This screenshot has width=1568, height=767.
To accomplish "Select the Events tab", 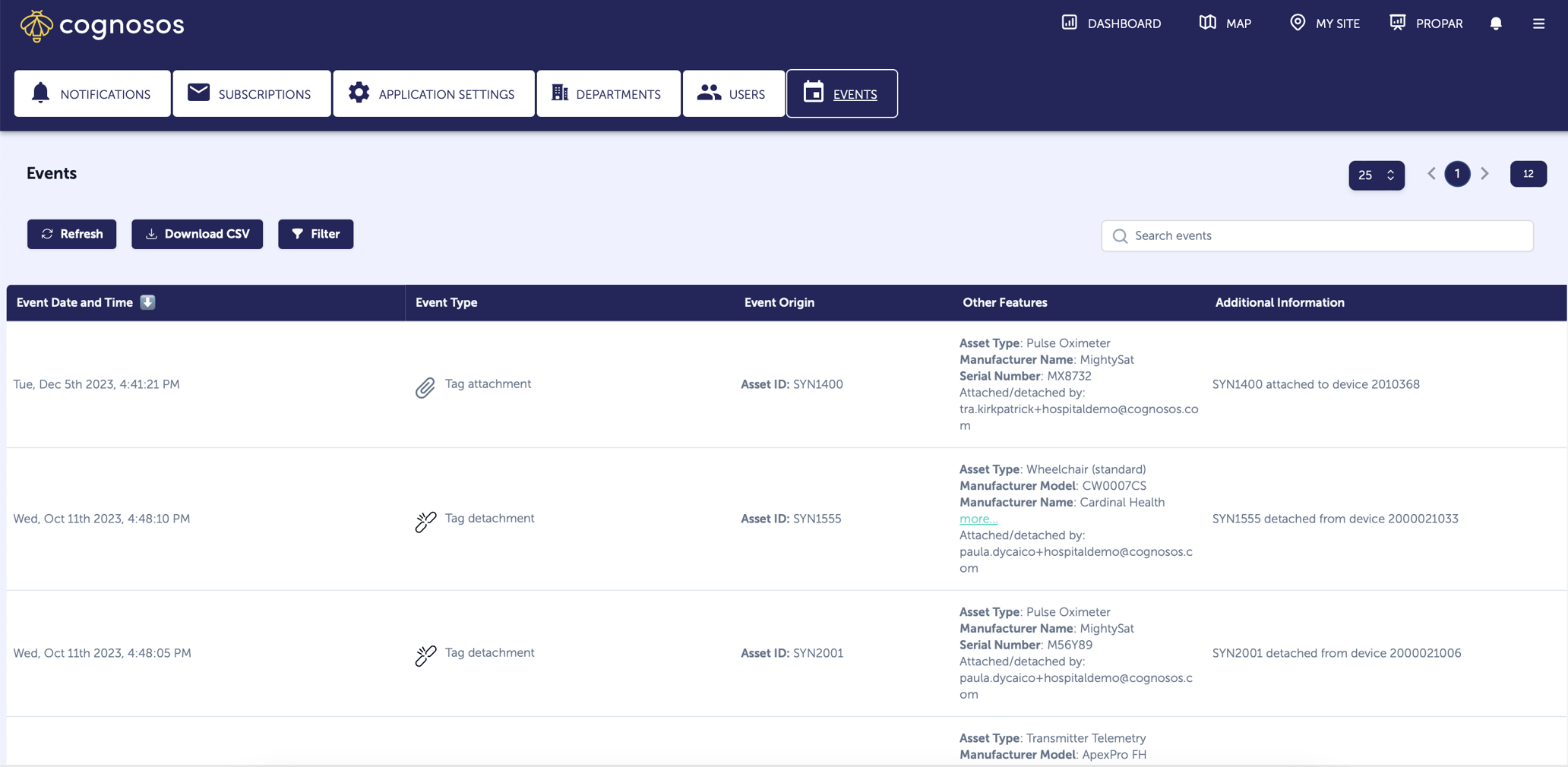I will click(842, 93).
